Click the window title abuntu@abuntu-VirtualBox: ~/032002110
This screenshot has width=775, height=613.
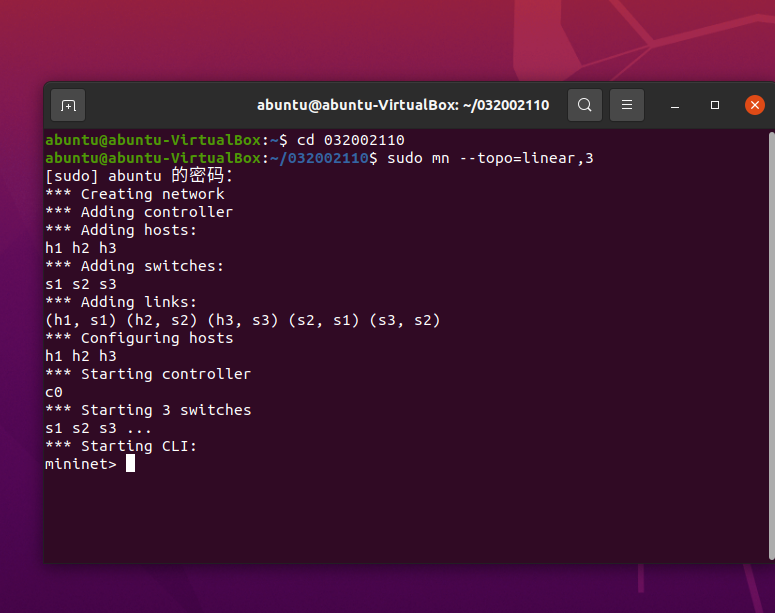(x=403, y=105)
